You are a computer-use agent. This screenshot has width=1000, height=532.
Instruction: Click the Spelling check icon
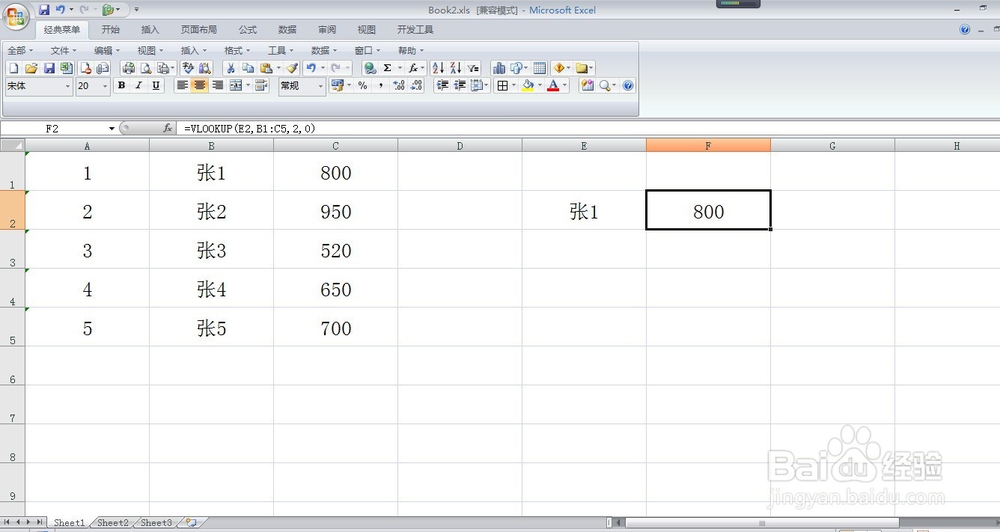point(188,68)
